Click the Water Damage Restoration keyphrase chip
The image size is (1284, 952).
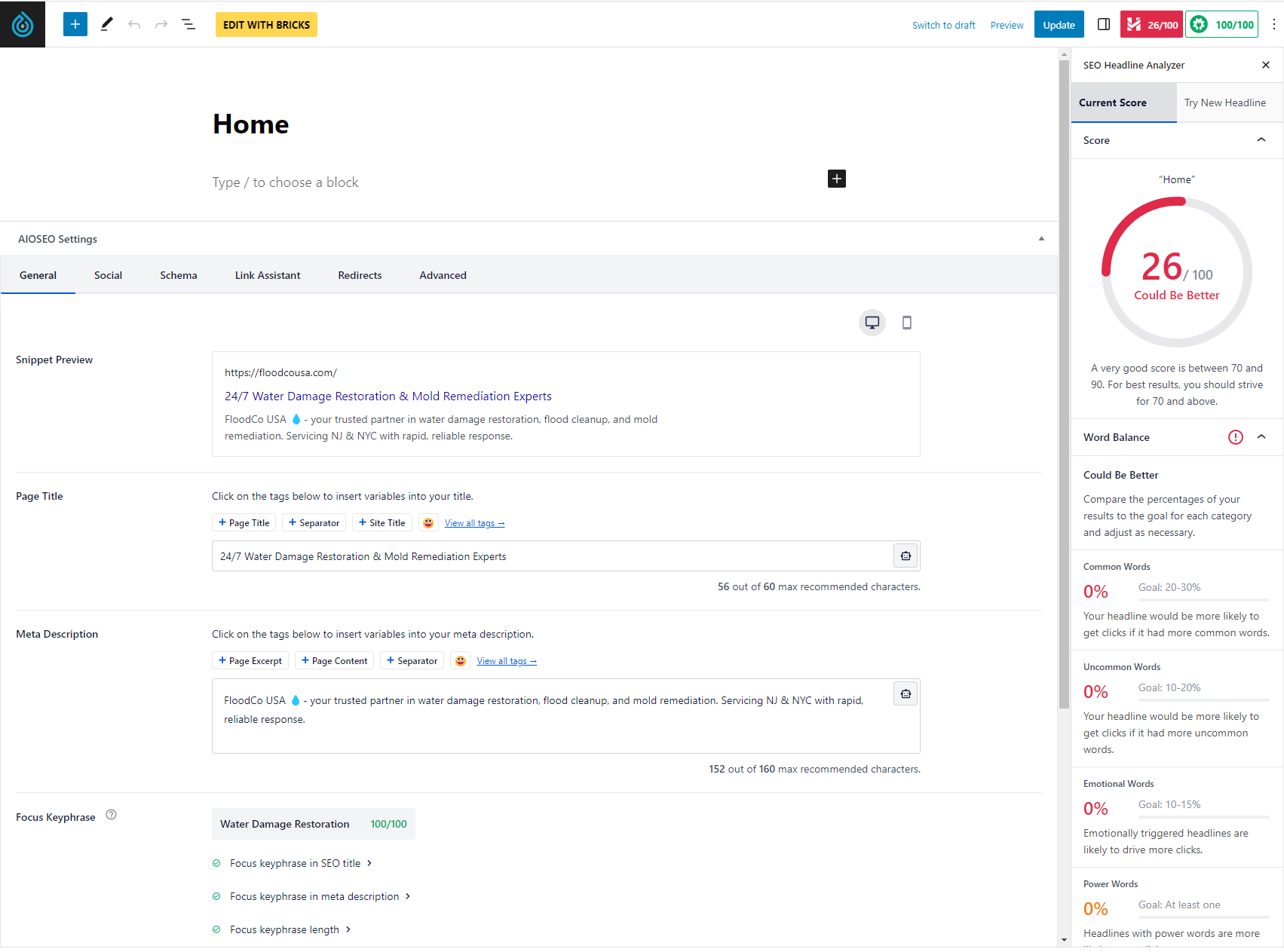point(313,824)
